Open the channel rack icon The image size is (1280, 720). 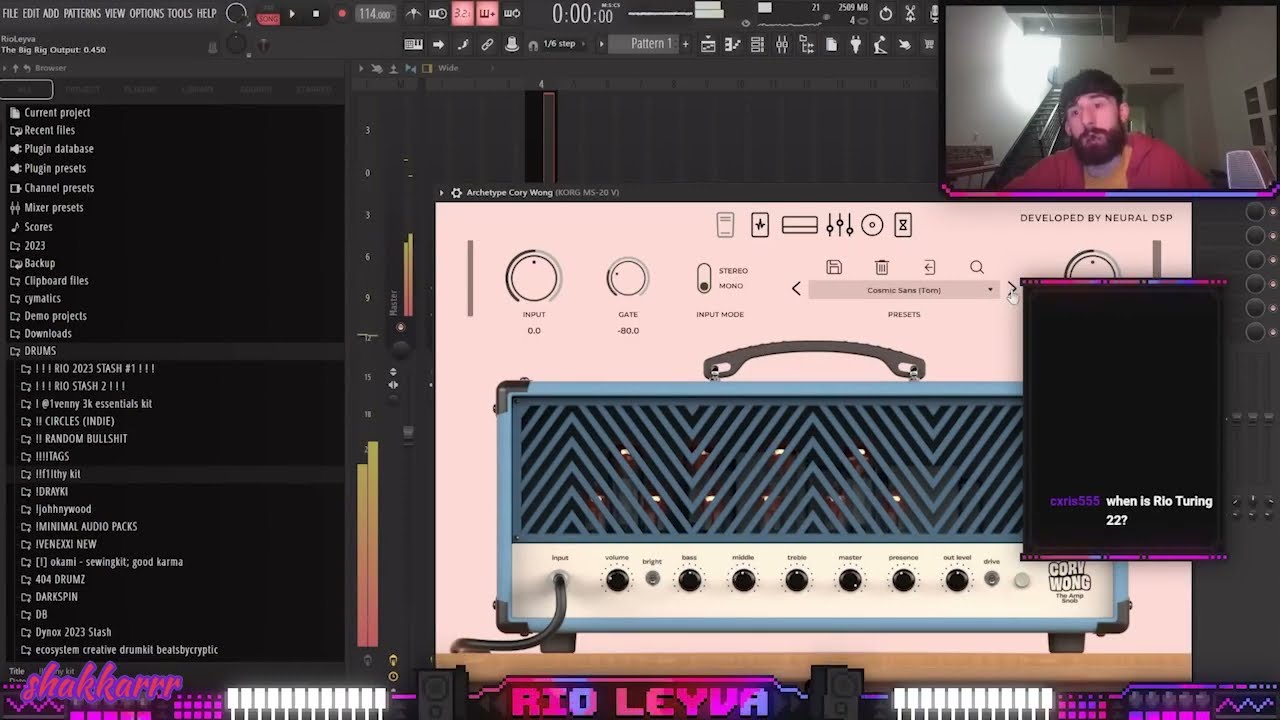coord(757,44)
